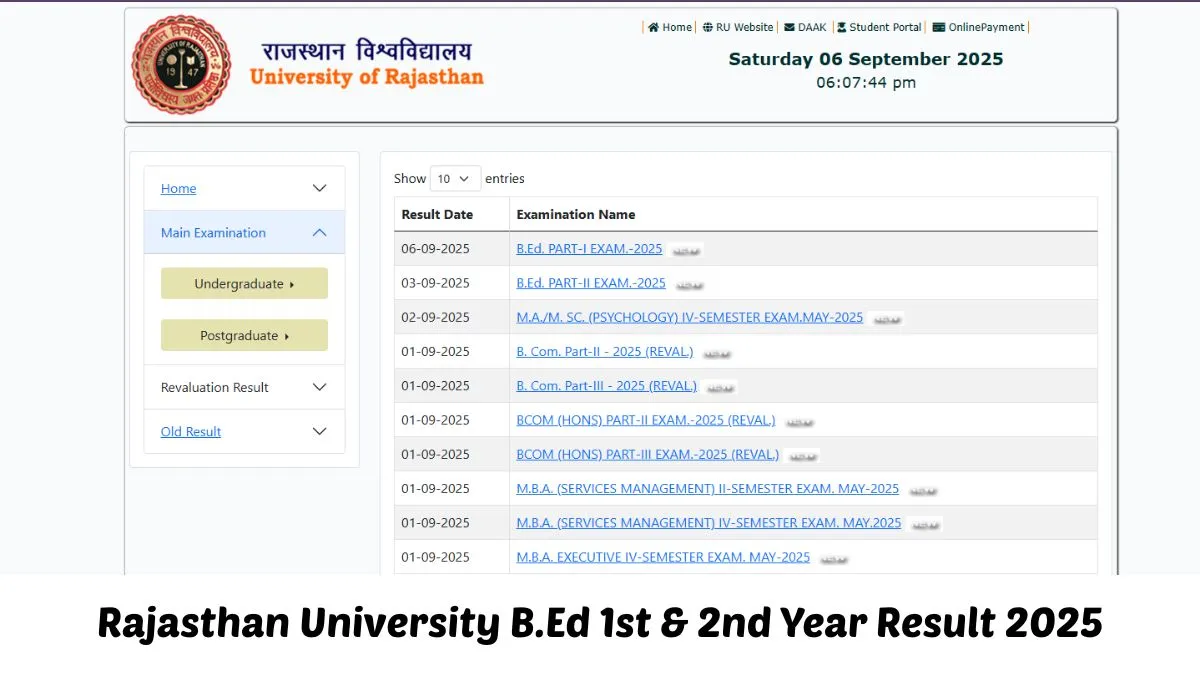Click the University of Rajasthan logo emblem
This screenshot has width=1200, height=675.
pos(181,65)
